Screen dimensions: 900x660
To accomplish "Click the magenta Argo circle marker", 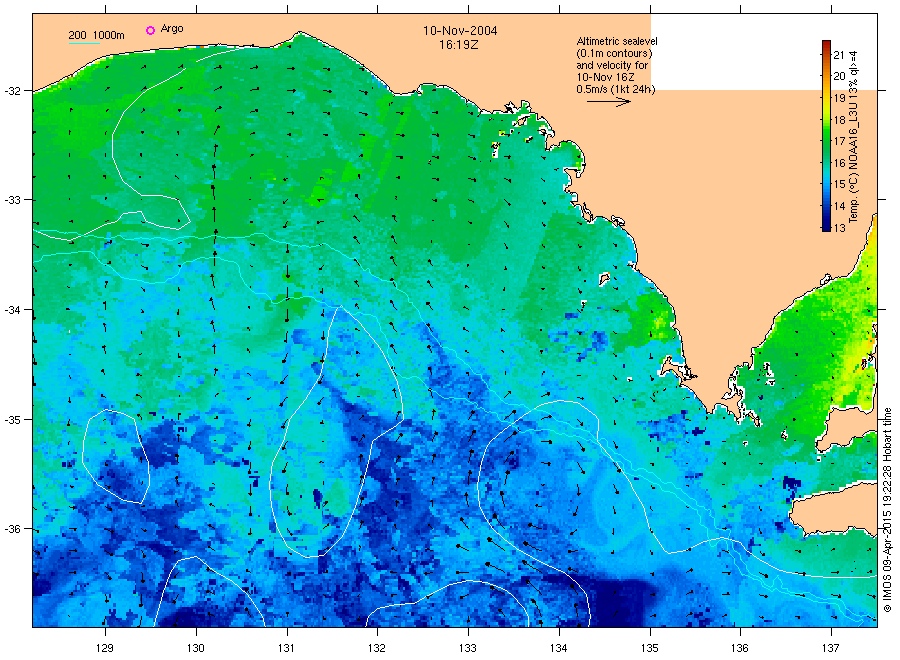I will click(x=150, y=30).
